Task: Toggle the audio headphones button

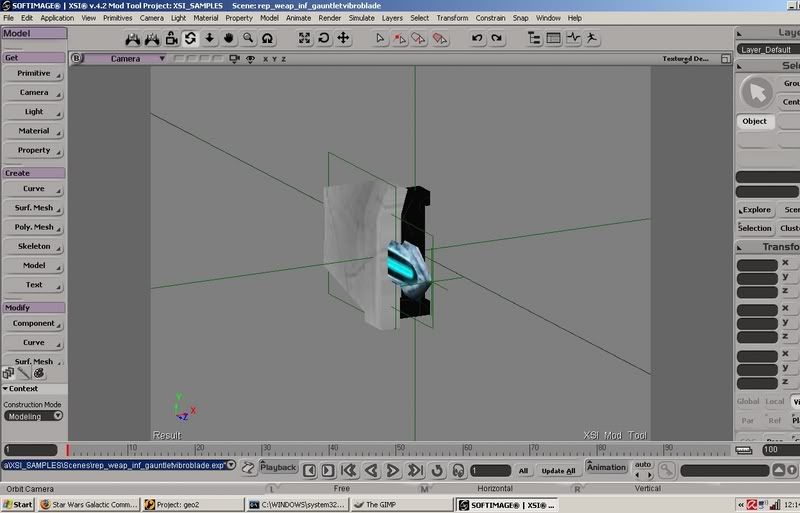Action: [x=458, y=470]
